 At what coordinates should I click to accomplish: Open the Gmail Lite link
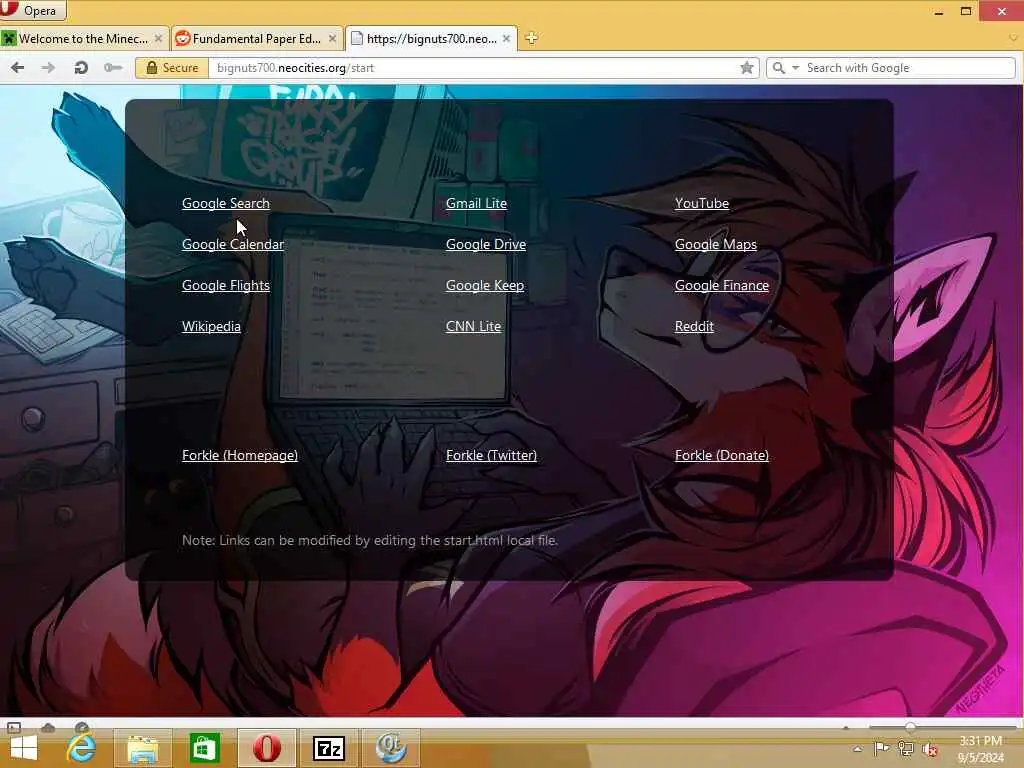pos(476,203)
